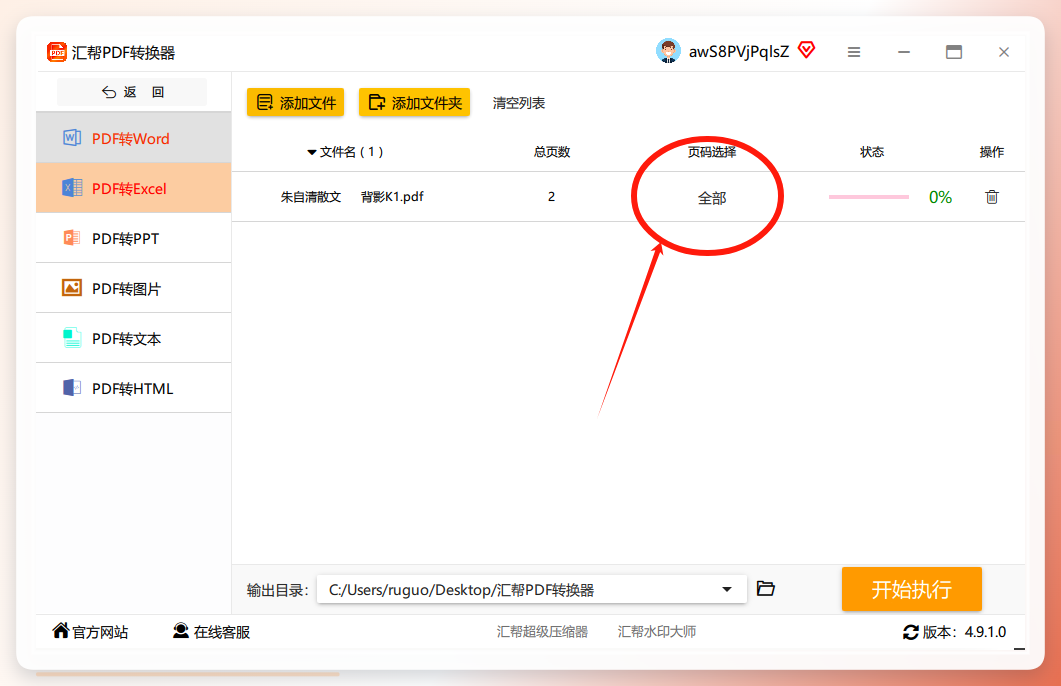Click the 添加文件夹 button
The height and width of the screenshot is (686, 1061).
point(414,103)
